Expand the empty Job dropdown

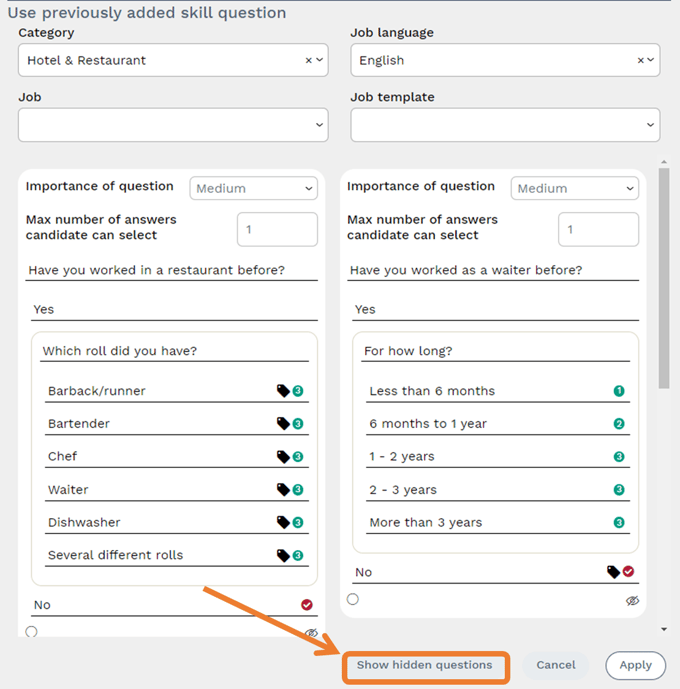click(173, 125)
